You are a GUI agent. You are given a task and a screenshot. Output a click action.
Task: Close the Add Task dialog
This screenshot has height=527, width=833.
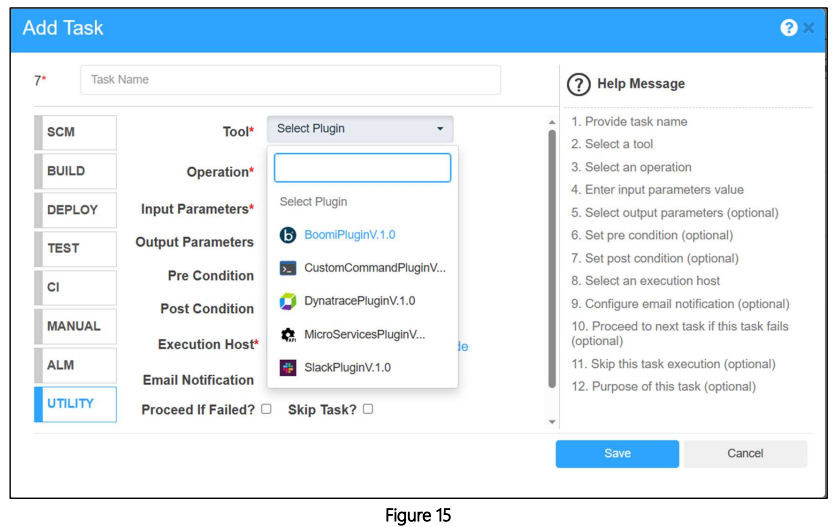(809, 28)
